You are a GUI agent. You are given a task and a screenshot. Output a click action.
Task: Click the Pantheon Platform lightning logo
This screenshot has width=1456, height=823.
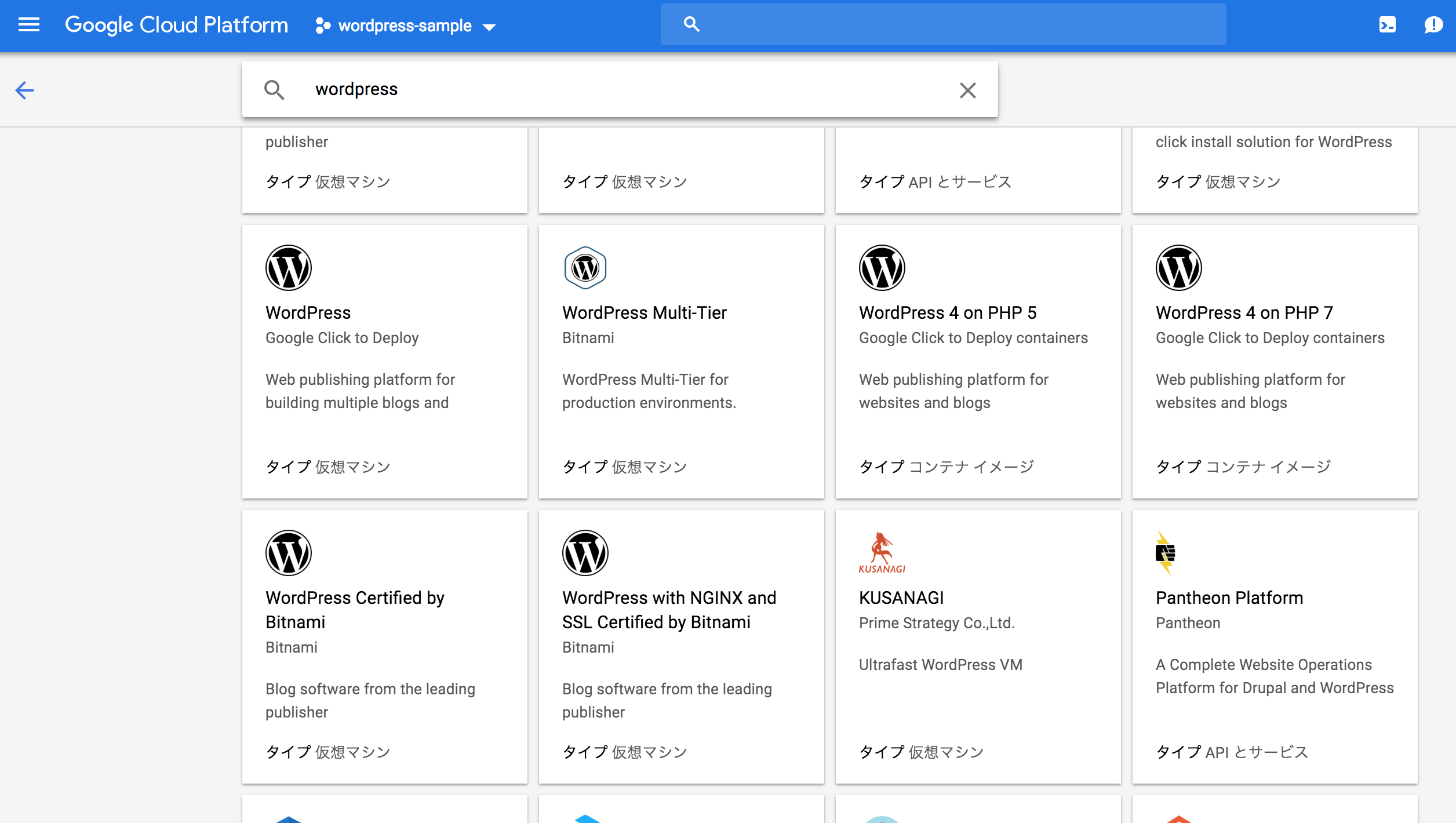pyautogui.click(x=1165, y=553)
